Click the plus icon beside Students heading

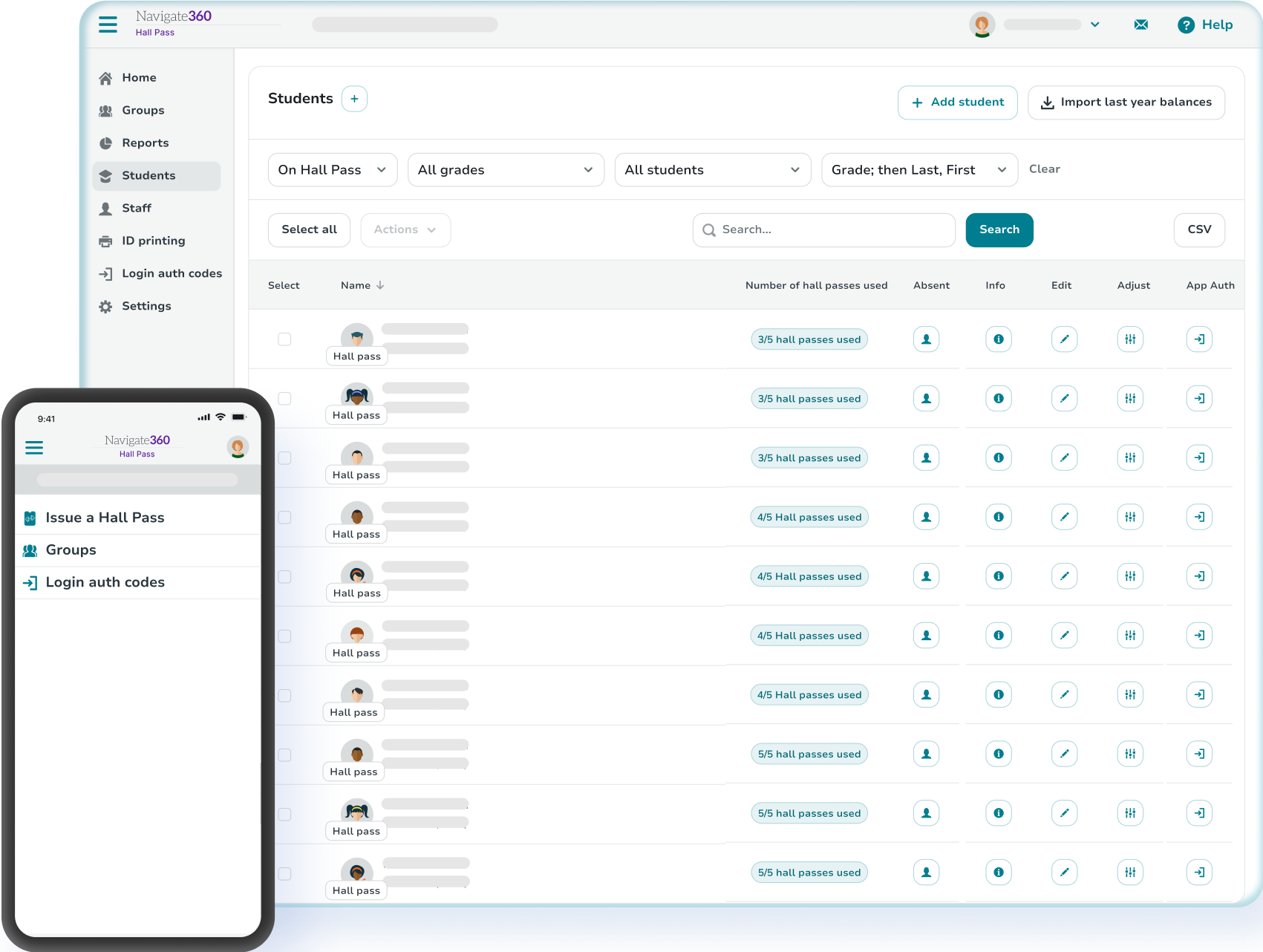354,99
